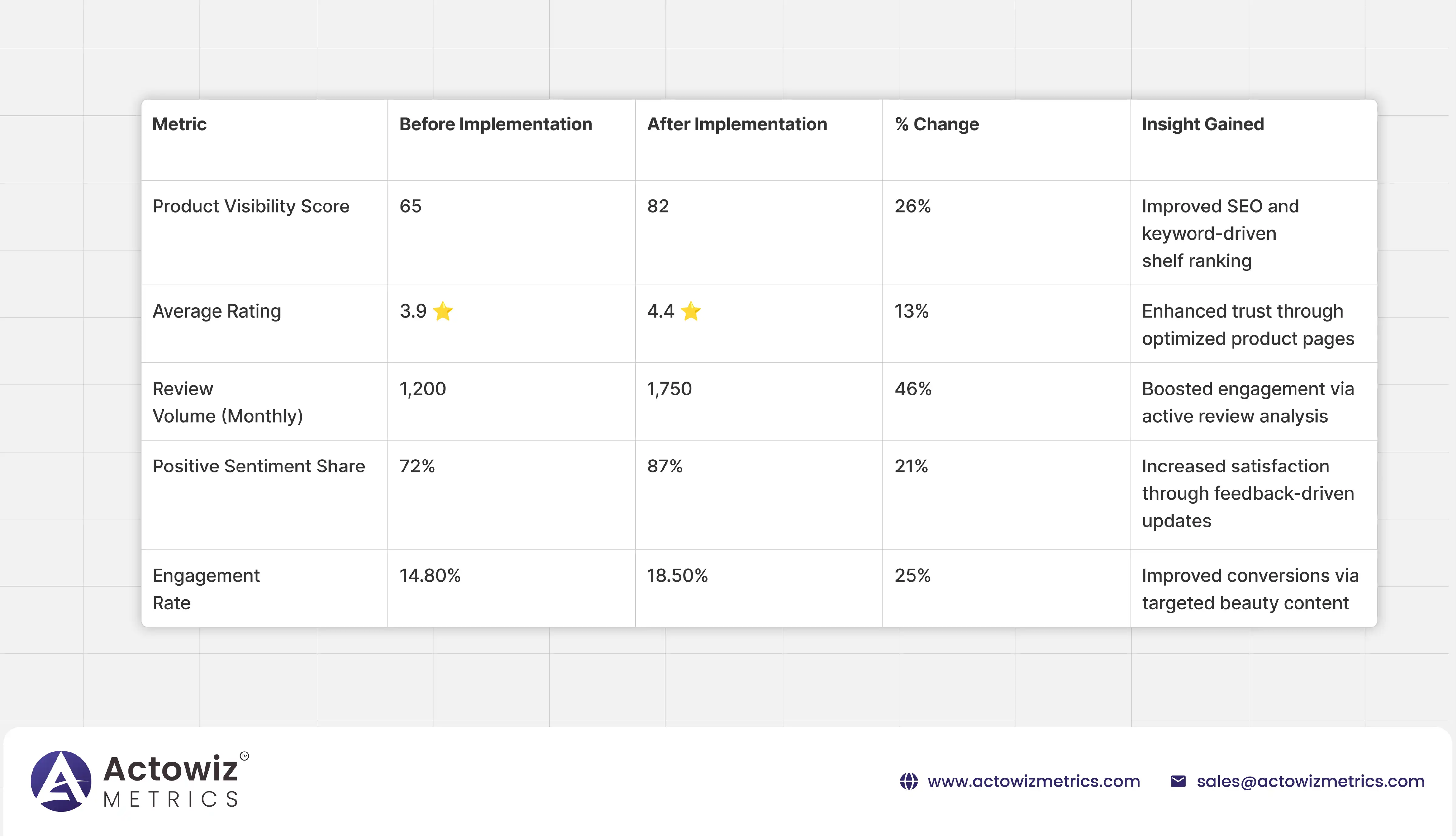Open the www.actowizmetrics.com link

tap(1034, 781)
